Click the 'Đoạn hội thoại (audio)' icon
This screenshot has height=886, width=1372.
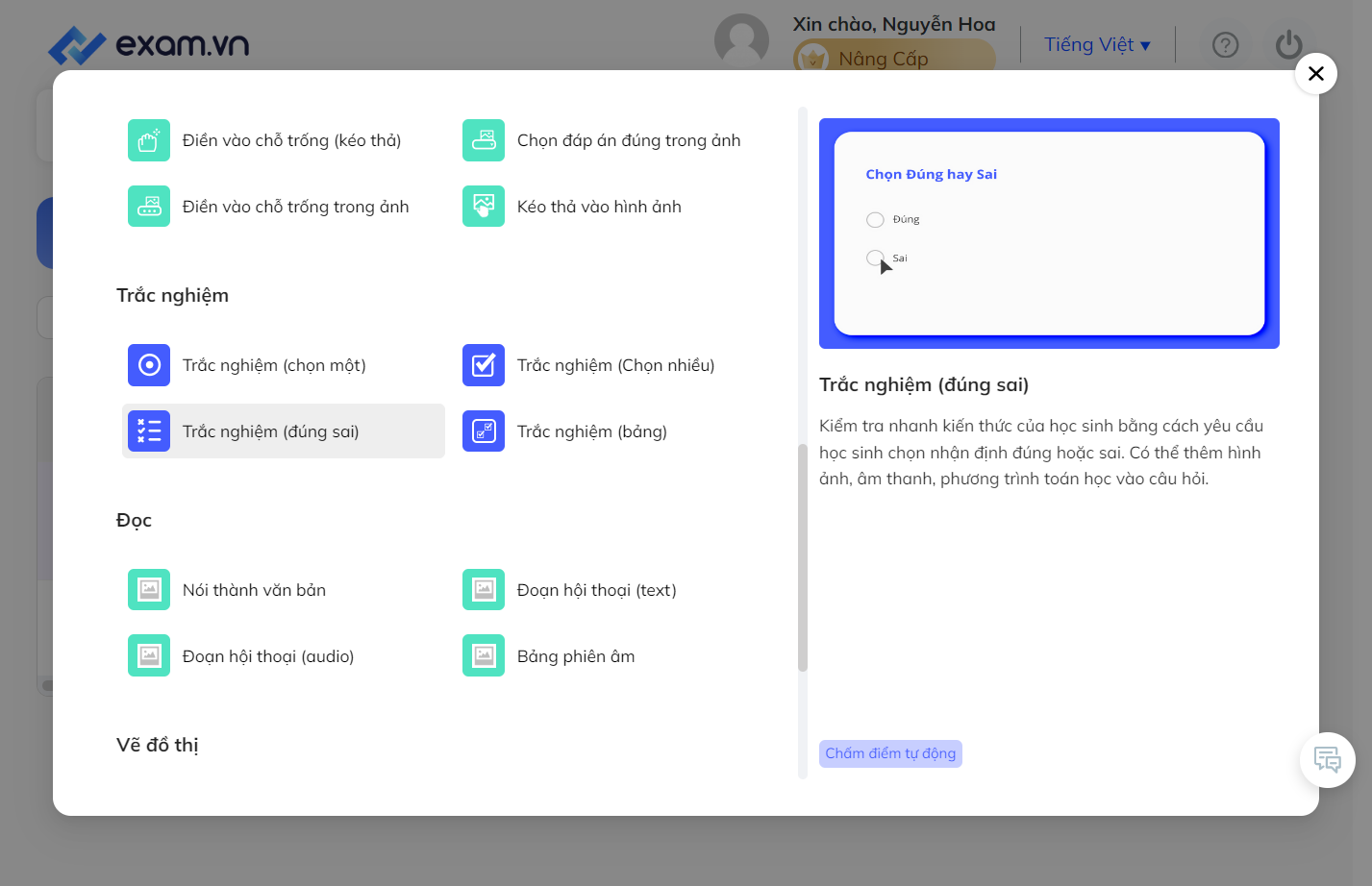click(149, 655)
